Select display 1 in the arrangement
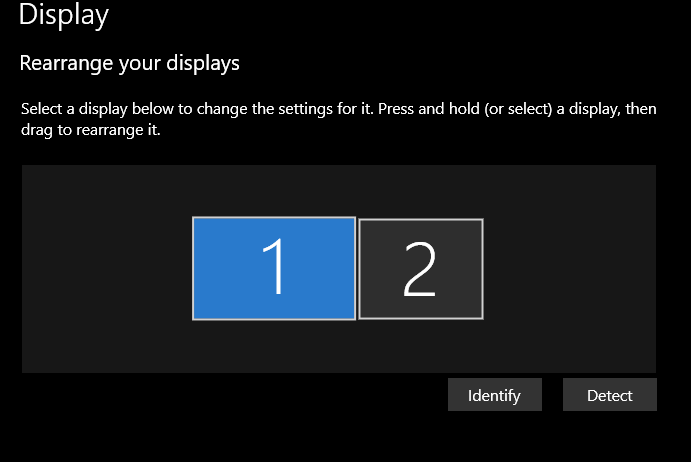This screenshot has height=462, width=691. pos(273,268)
